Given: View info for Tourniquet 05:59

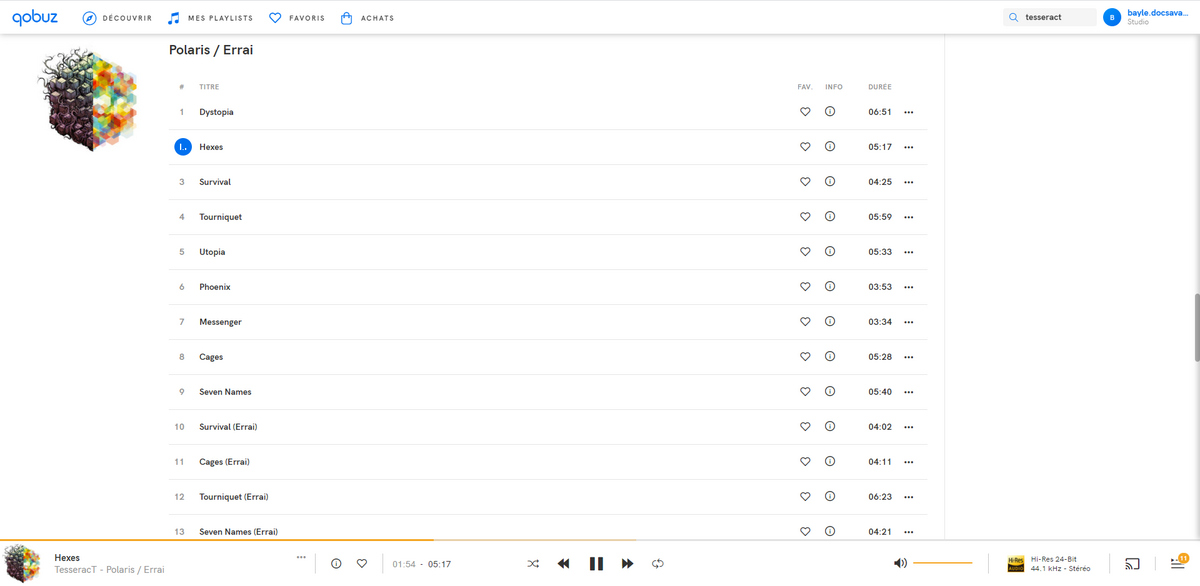Looking at the screenshot, I should (x=830, y=217).
